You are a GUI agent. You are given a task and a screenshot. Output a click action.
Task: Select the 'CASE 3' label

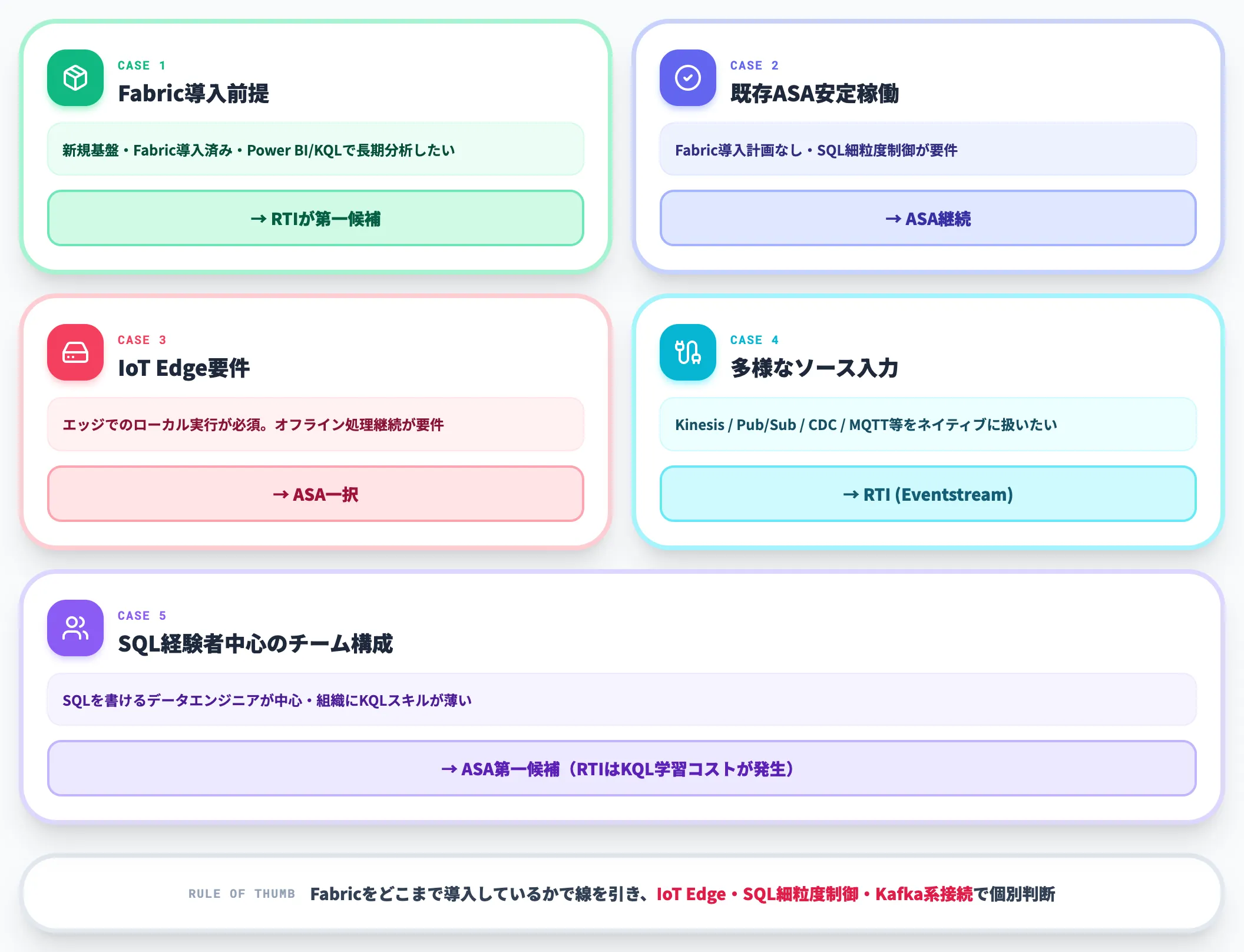pyautogui.click(x=142, y=340)
